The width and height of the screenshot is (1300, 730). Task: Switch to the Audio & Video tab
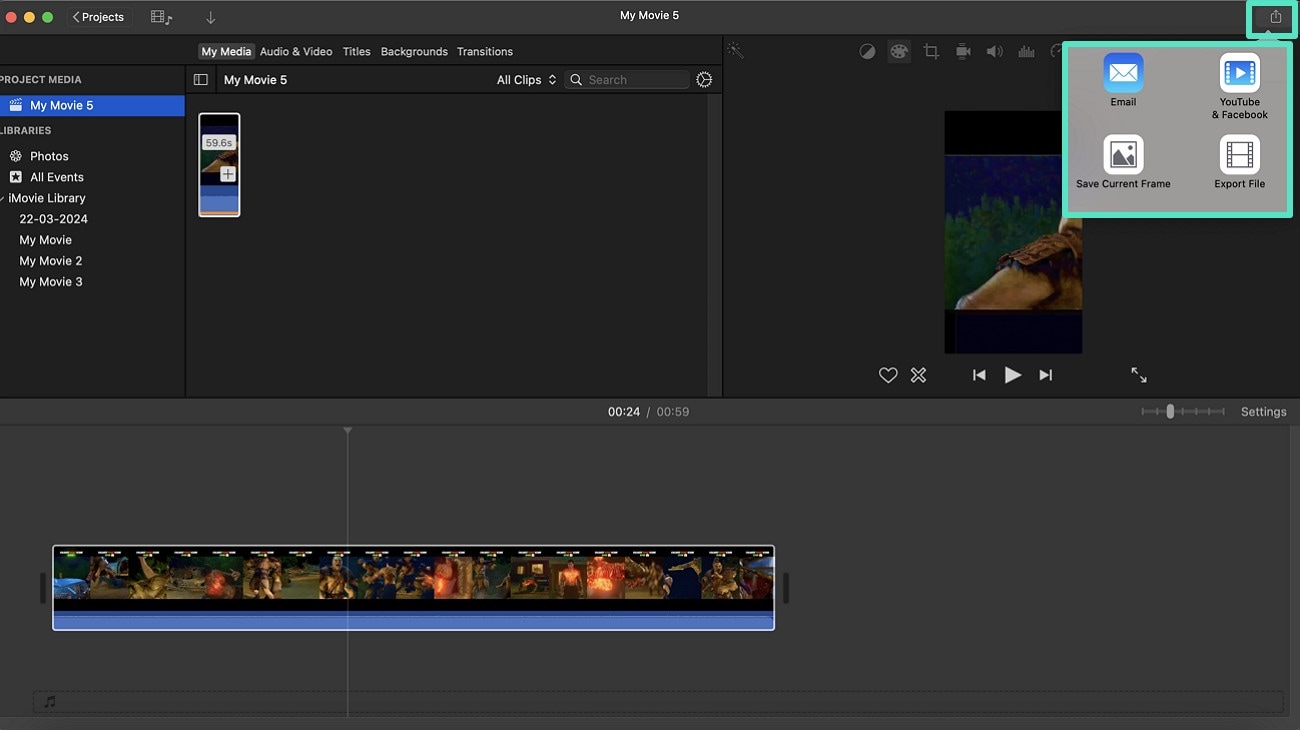tap(296, 51)
